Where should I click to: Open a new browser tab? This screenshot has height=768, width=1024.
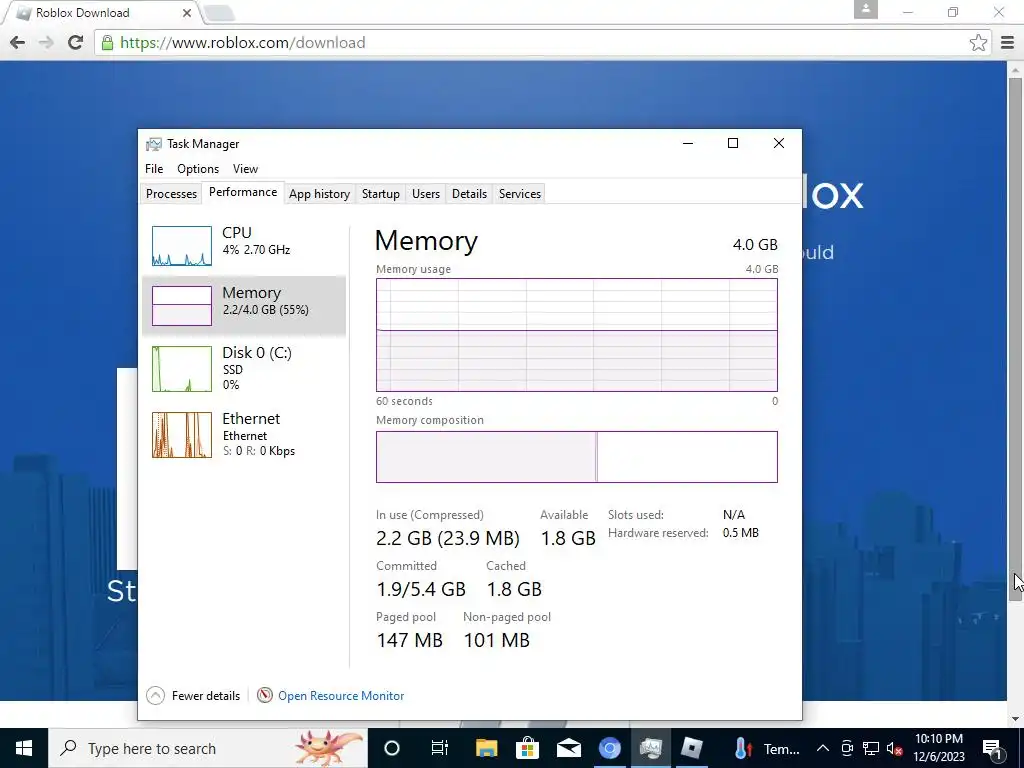219,12
